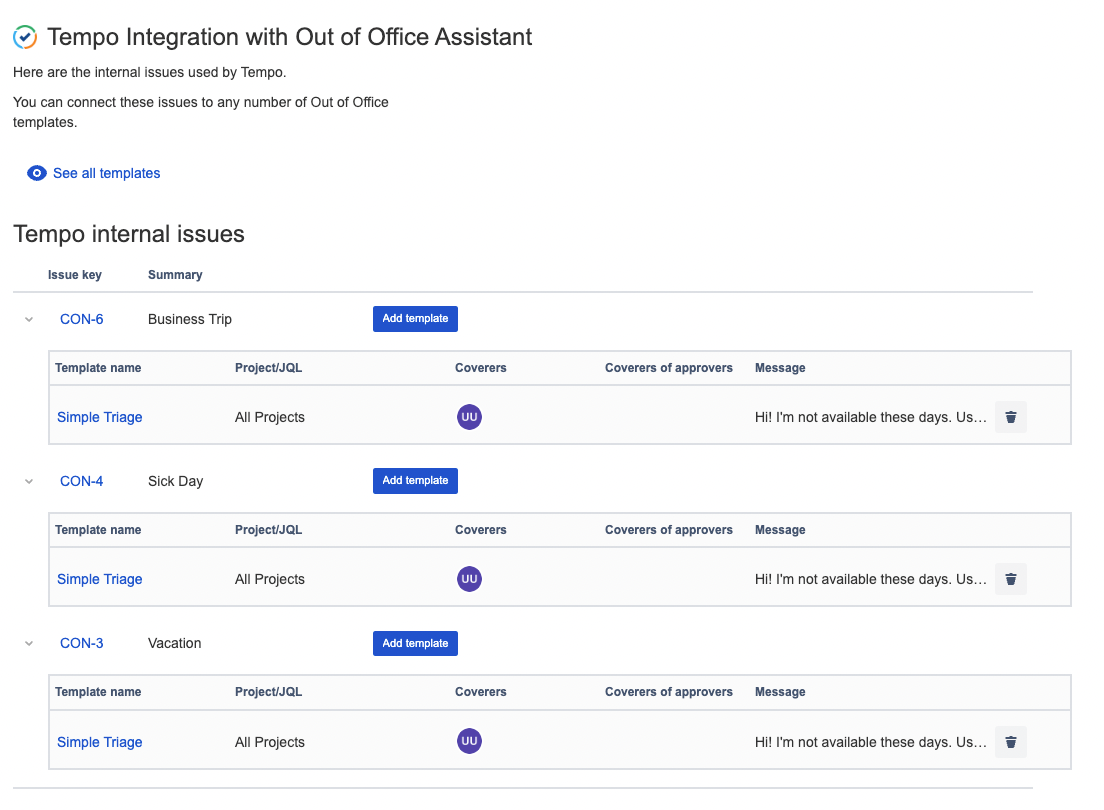Screen dimensions: 1104x810
Task: Click the UU coverer avatar in Vacation row
Action: [x=470, y=741]
